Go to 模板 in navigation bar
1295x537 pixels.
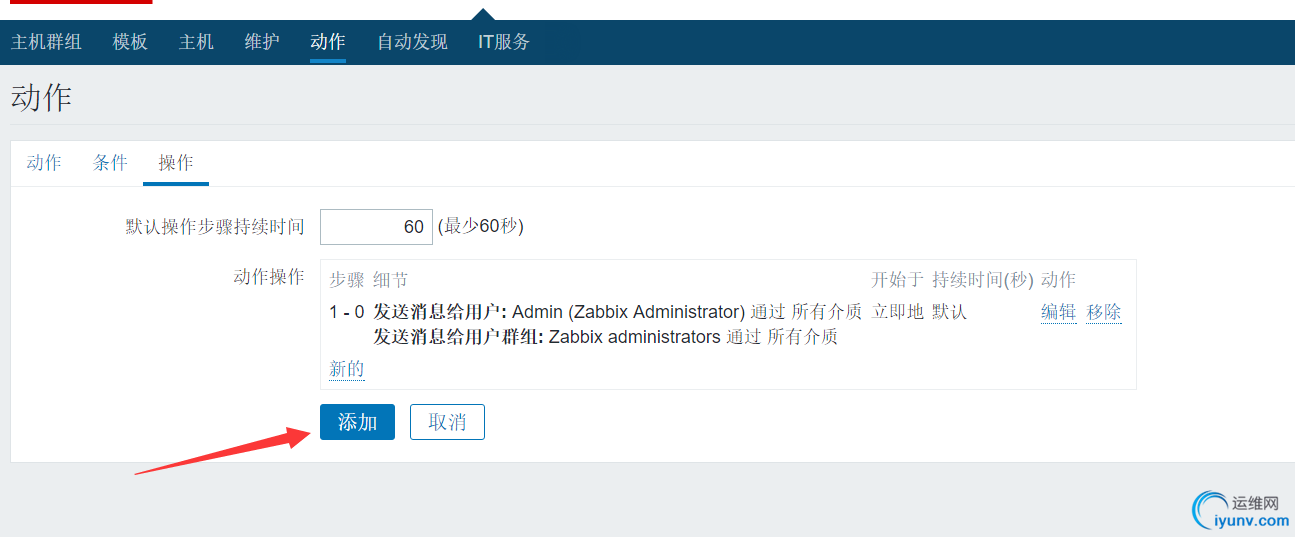coord(130,42)
